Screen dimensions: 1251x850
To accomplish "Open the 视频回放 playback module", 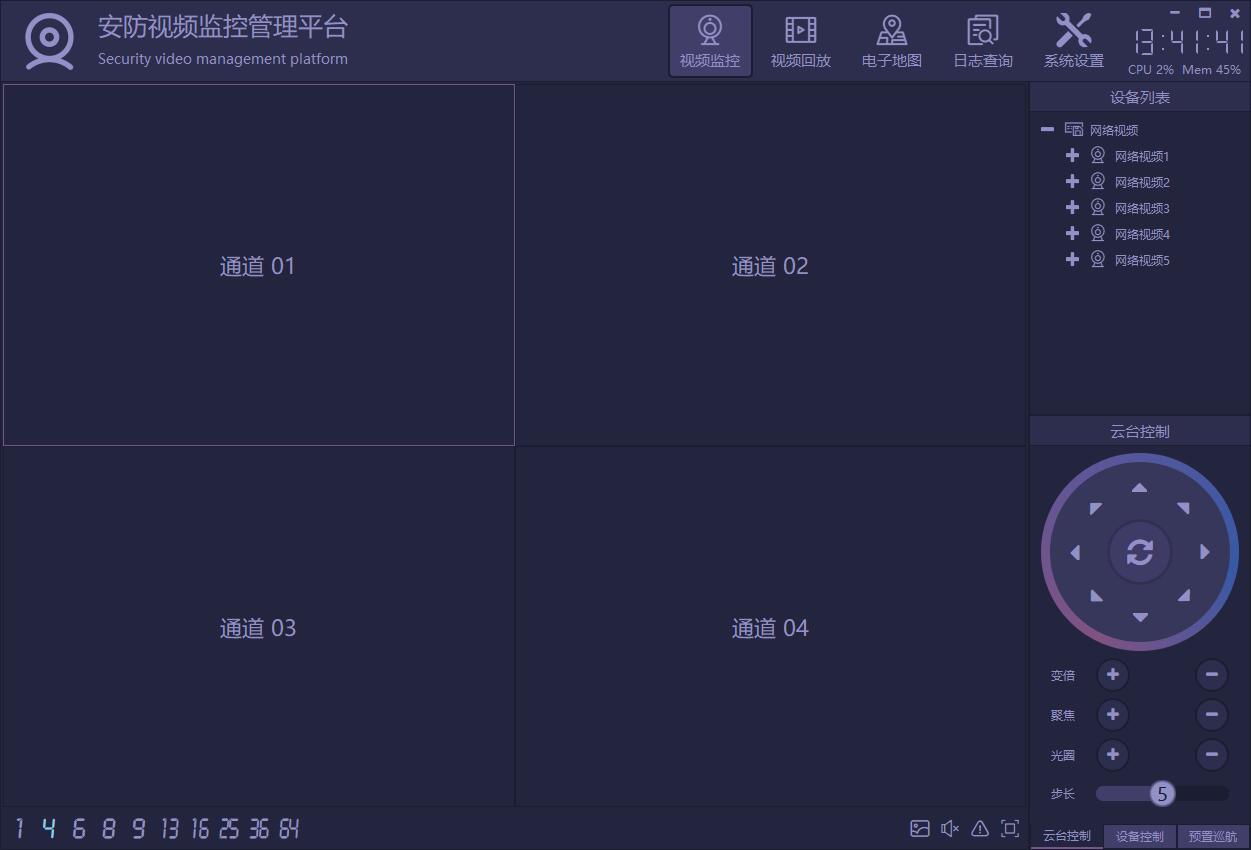I will coord(800,42).
